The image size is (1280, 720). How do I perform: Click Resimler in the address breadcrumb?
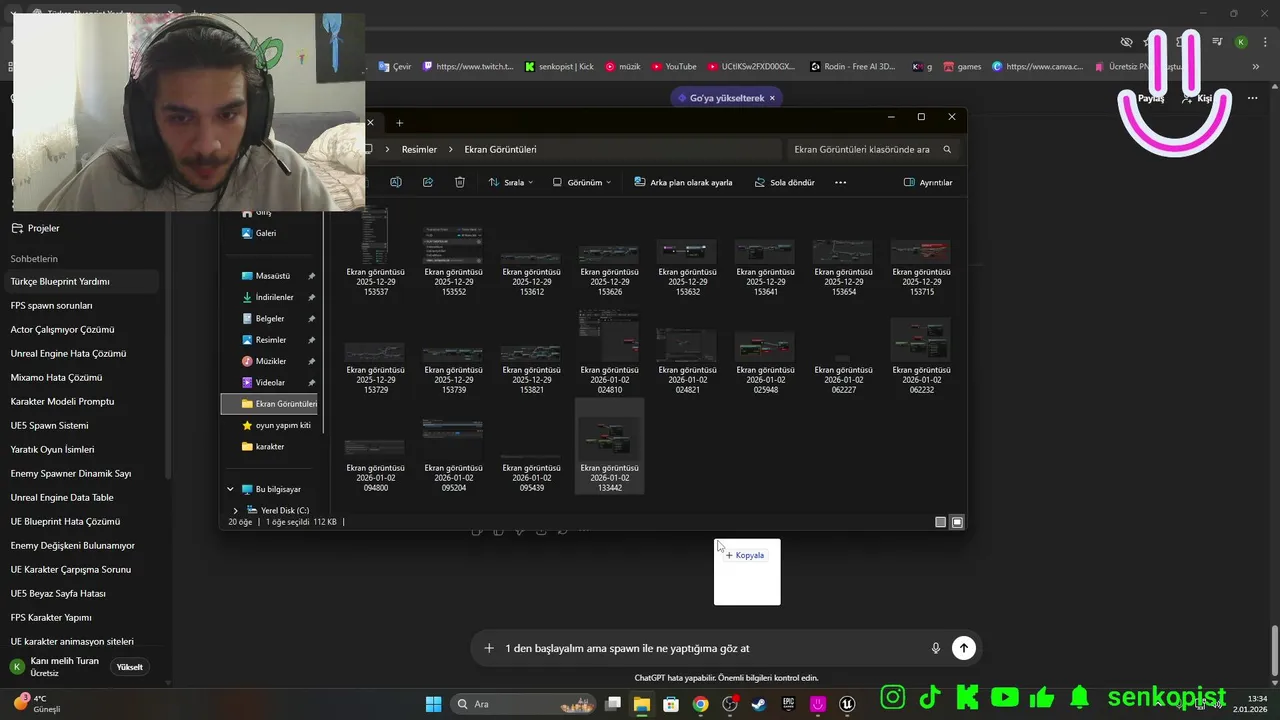coord(419,149)
